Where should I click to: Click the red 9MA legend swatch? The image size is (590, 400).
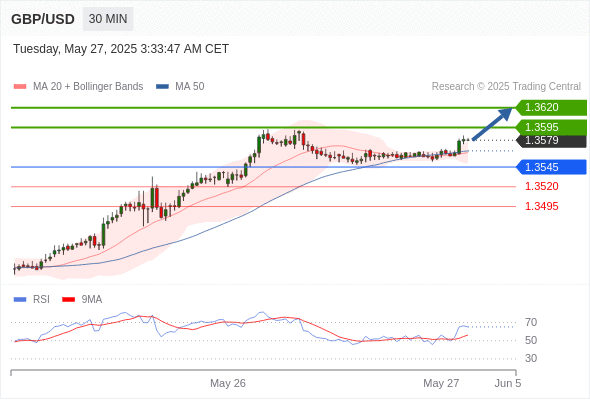click(68, 300)
